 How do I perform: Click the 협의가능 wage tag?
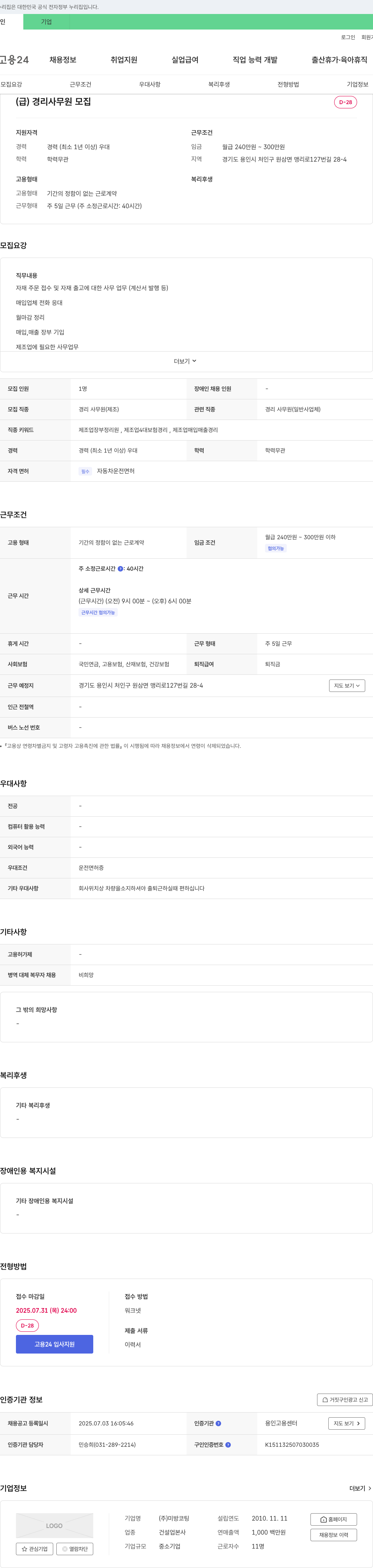276,549
